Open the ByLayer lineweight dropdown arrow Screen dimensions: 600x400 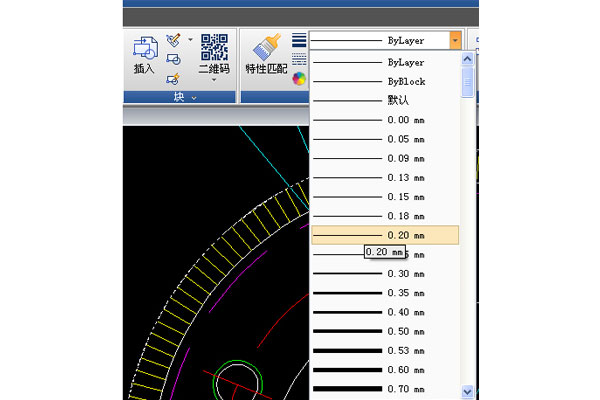(456, 41)
